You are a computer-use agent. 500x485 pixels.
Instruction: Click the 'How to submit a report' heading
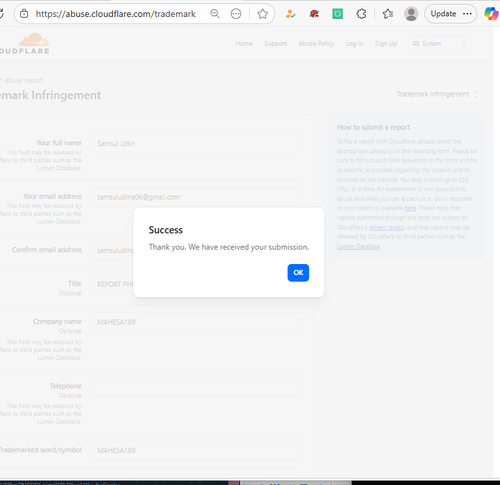point(373,127)
